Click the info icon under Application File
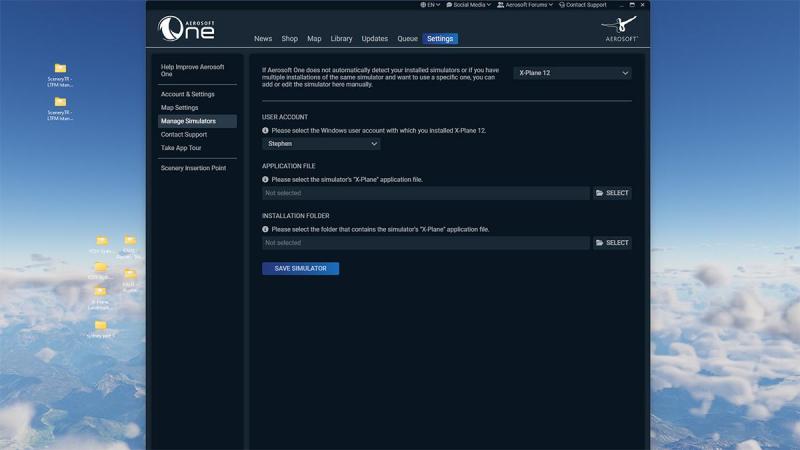 [265, 180]
